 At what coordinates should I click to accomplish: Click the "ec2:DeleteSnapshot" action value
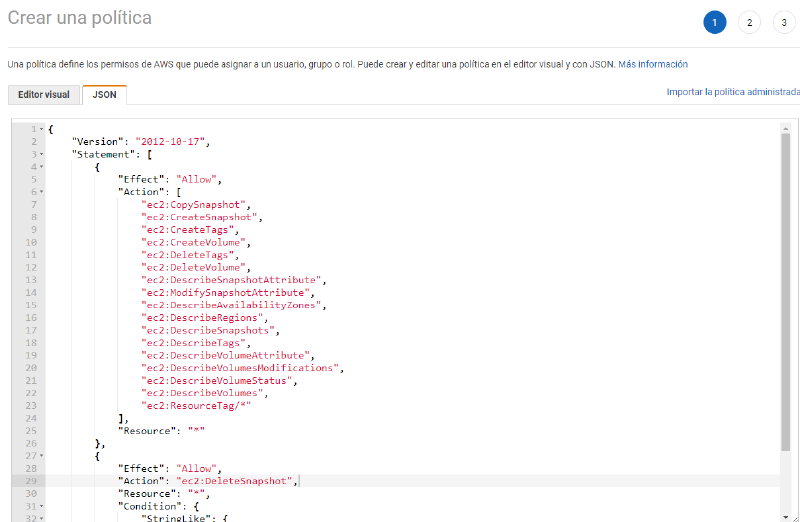(x=234, y=481)
